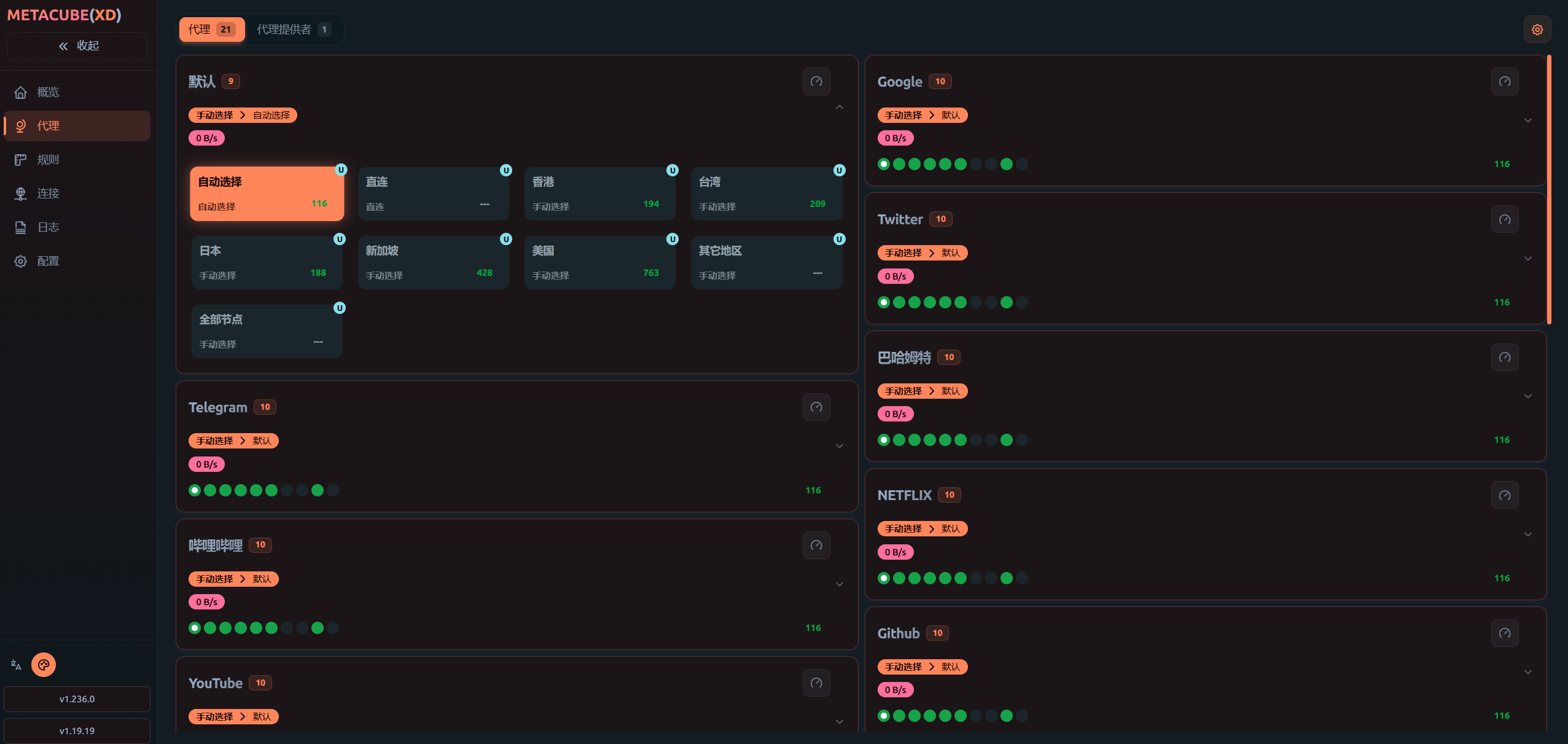Test latency for Telegram group
The height and width of the screenshot is (744, 1568).
pos(816,407)
